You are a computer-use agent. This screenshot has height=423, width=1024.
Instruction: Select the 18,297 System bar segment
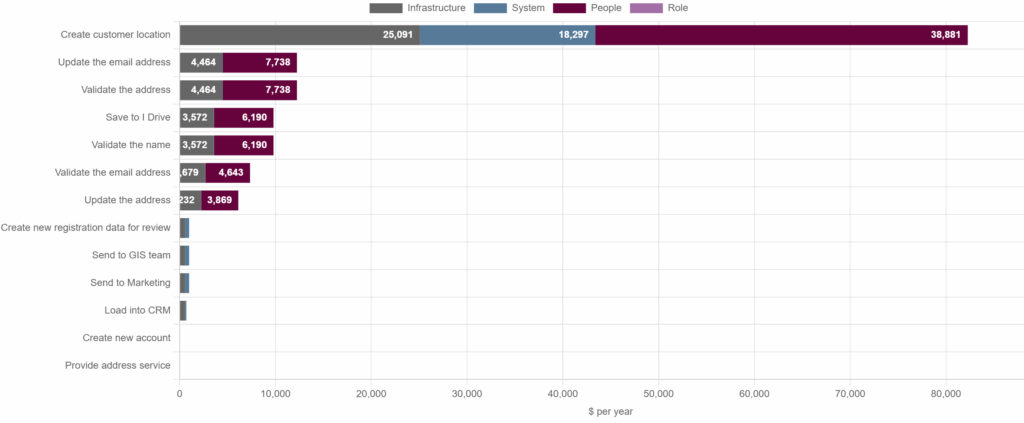(507, 35)
